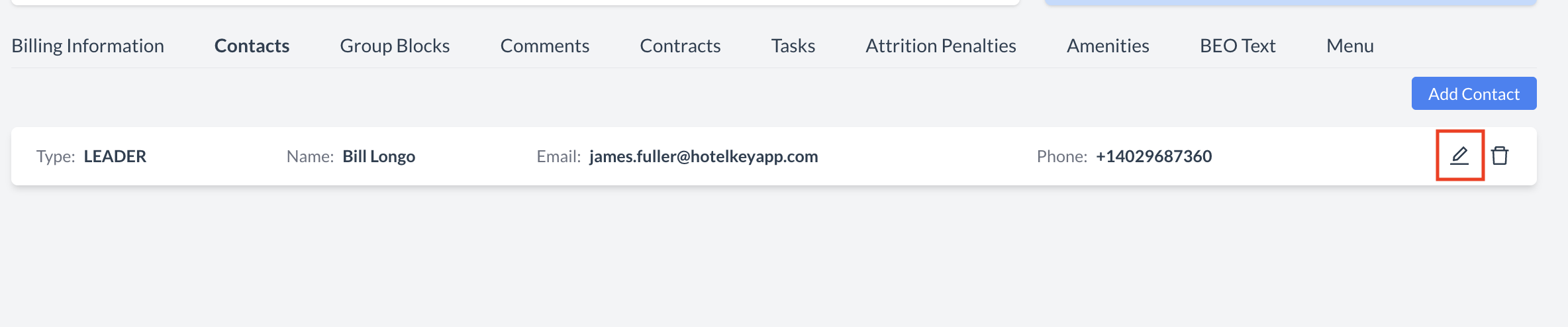Click the phone number +14029687360
1568x327 pixels.
coord(1153,156)
